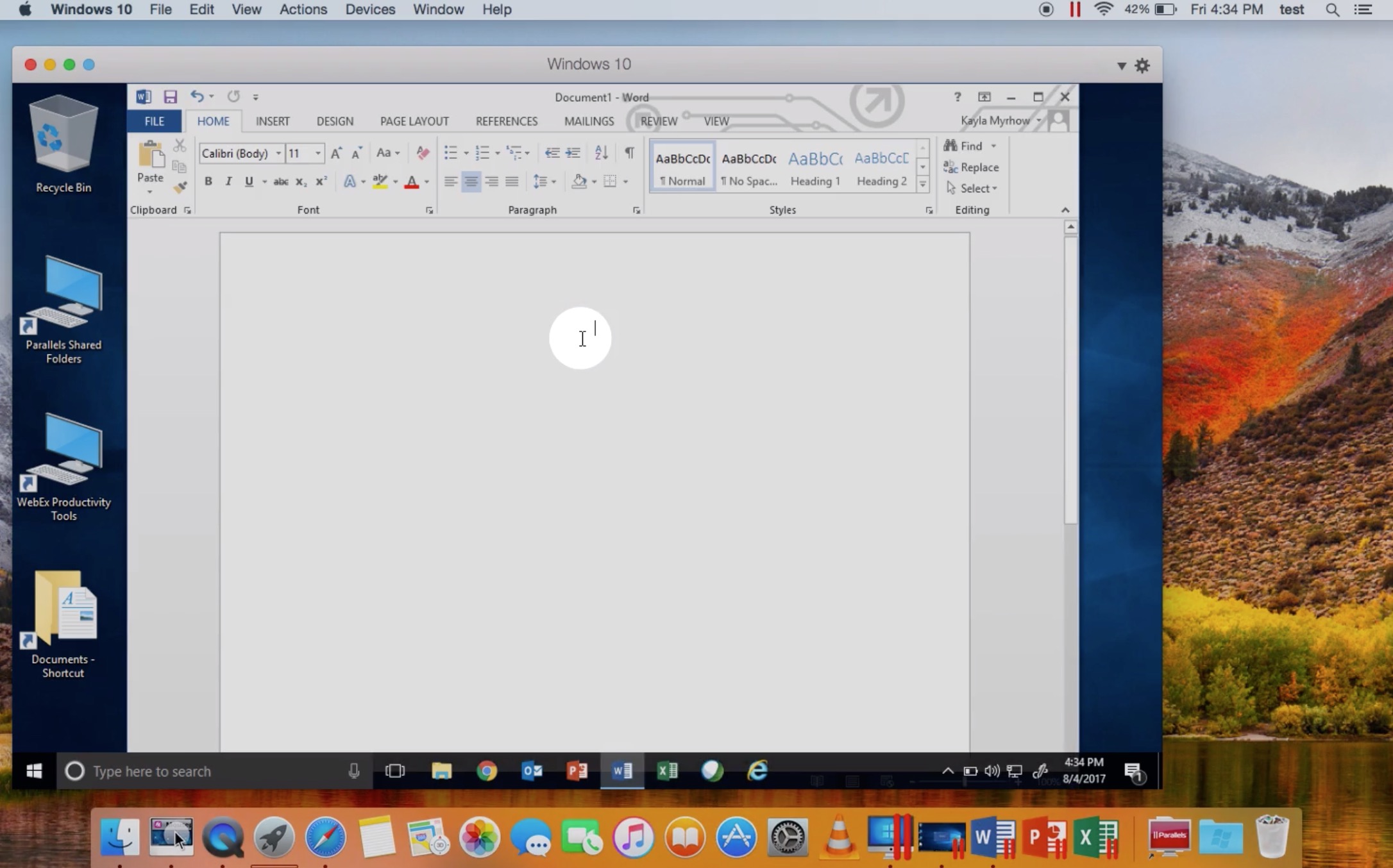Click the Bullets list icon
The image size is (1393, 868).
451,153
